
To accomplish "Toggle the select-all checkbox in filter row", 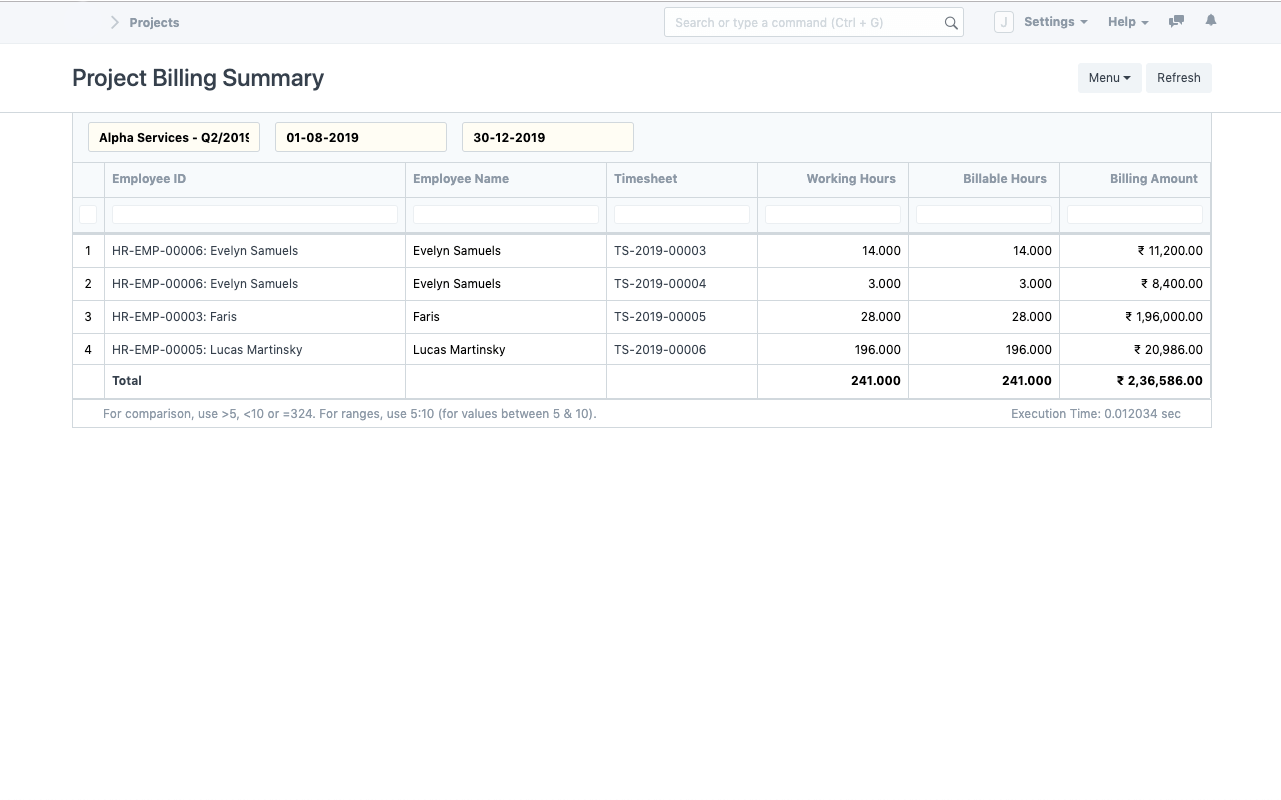I will click(x=88, y=214).
